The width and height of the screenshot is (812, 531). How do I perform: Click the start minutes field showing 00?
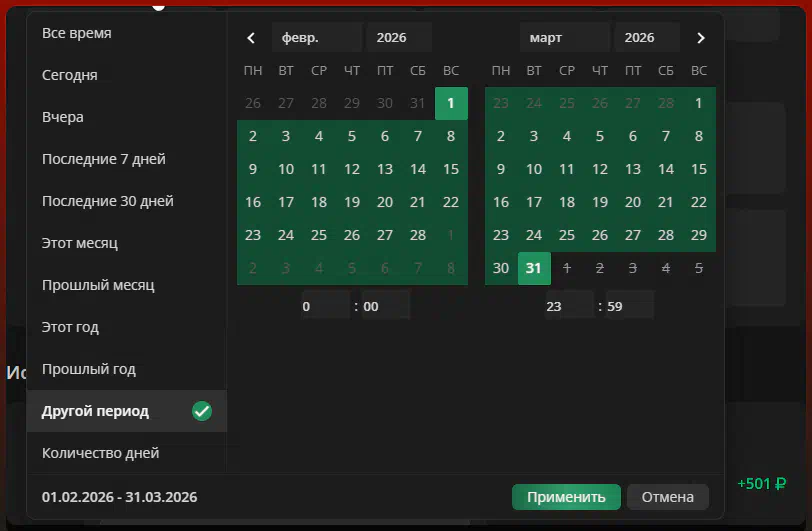click(x=384, y=306)
